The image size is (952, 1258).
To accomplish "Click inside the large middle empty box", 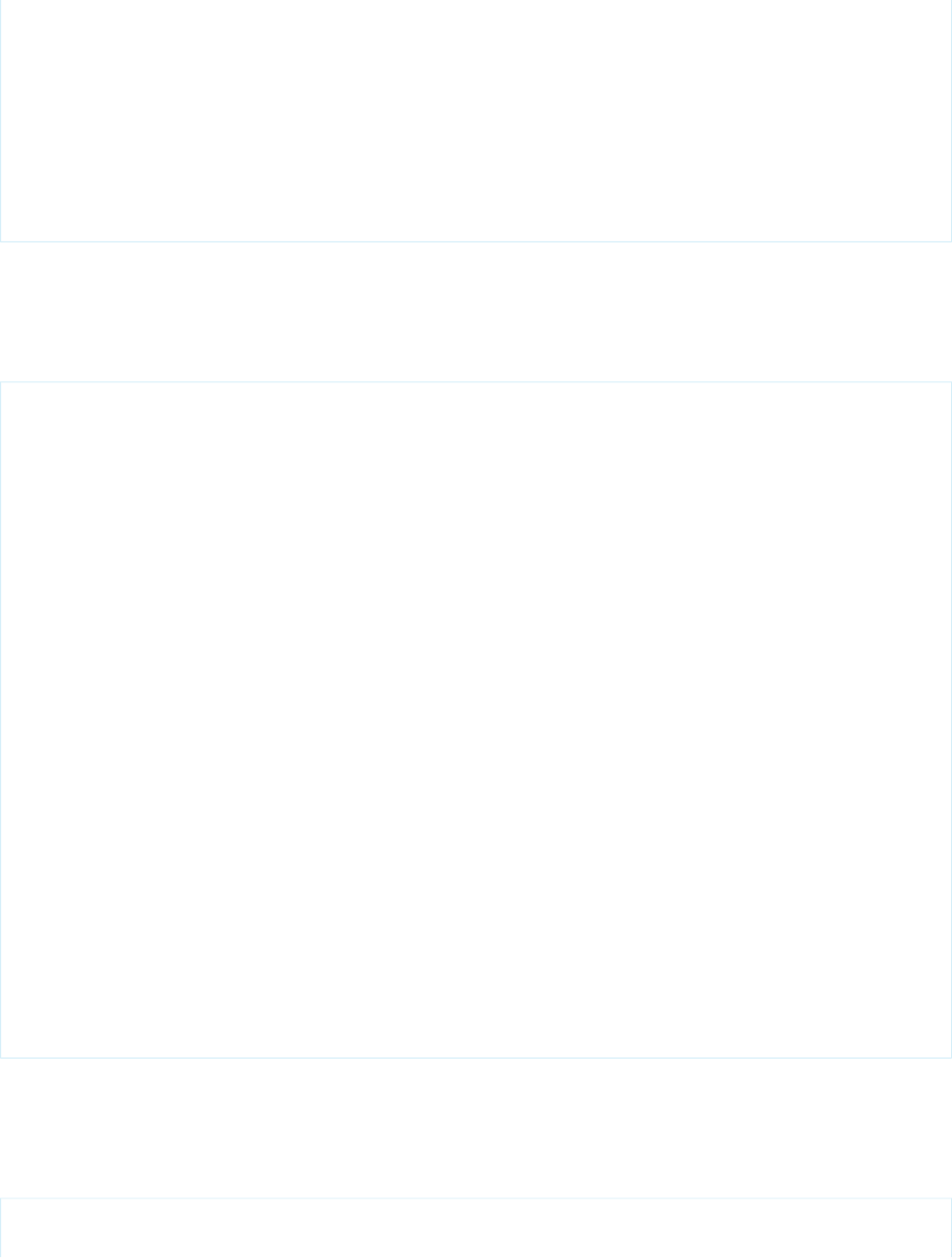I will tap(476, 719).
